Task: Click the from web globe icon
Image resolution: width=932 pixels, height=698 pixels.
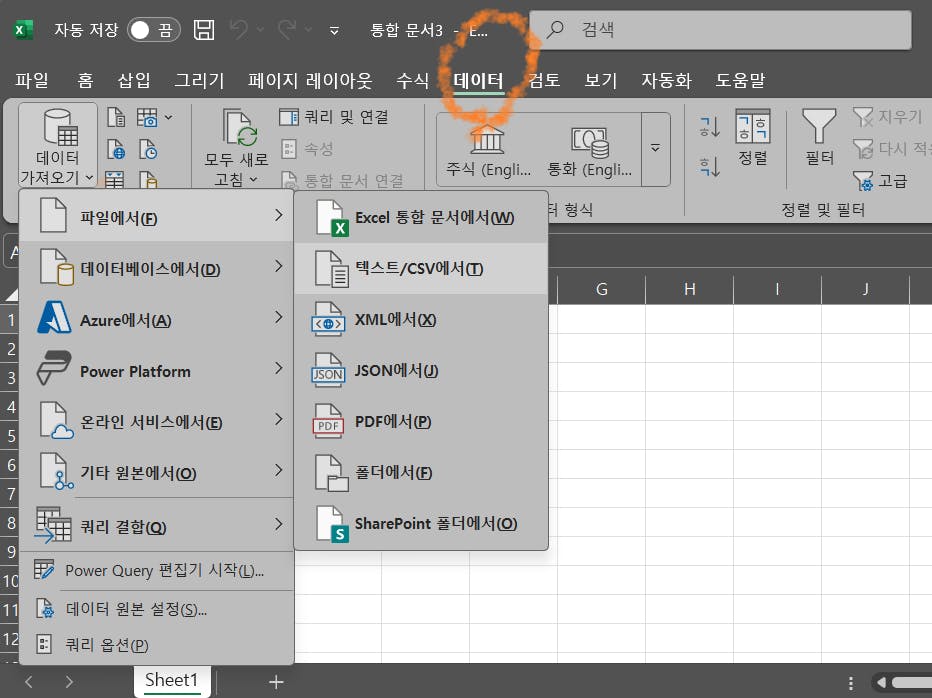Action: [116, 149]
